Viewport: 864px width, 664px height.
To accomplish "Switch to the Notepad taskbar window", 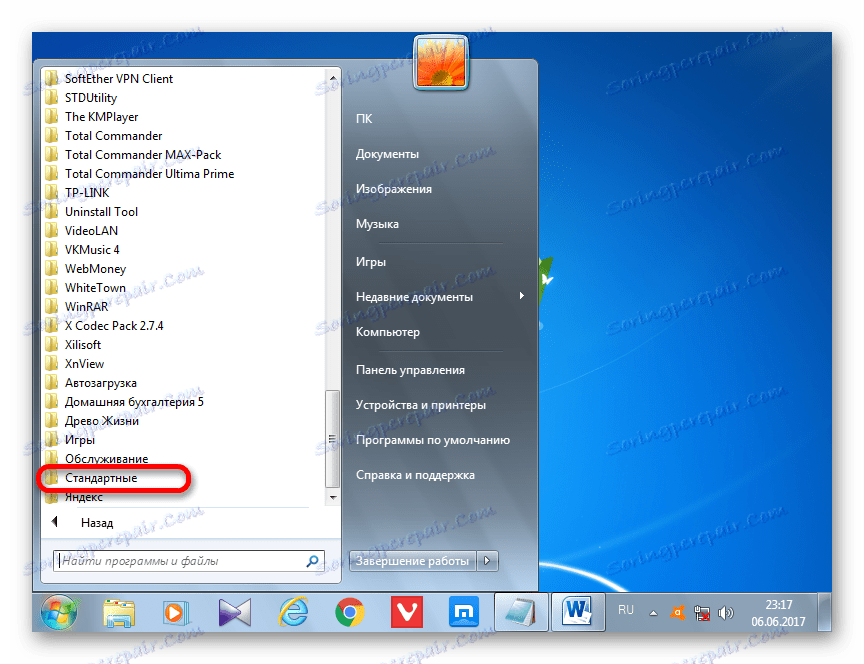I will click(521, 612).
